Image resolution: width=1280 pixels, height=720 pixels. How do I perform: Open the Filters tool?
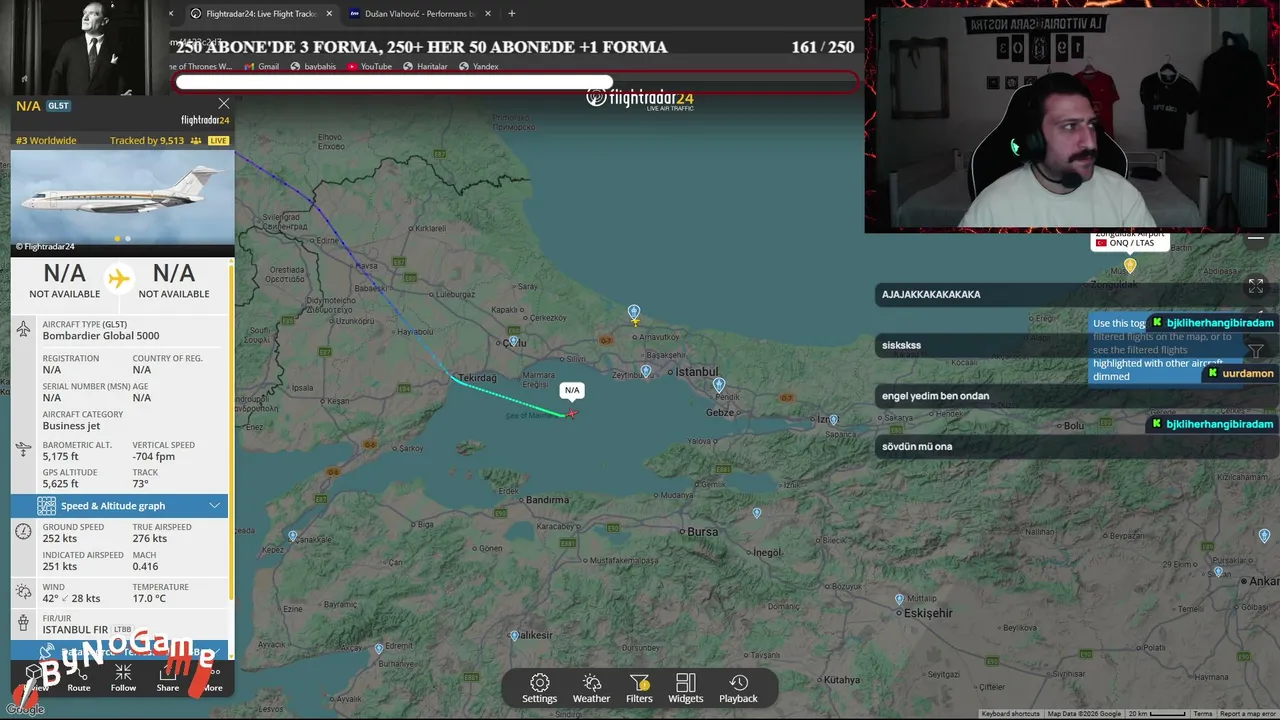pos(639,688)
